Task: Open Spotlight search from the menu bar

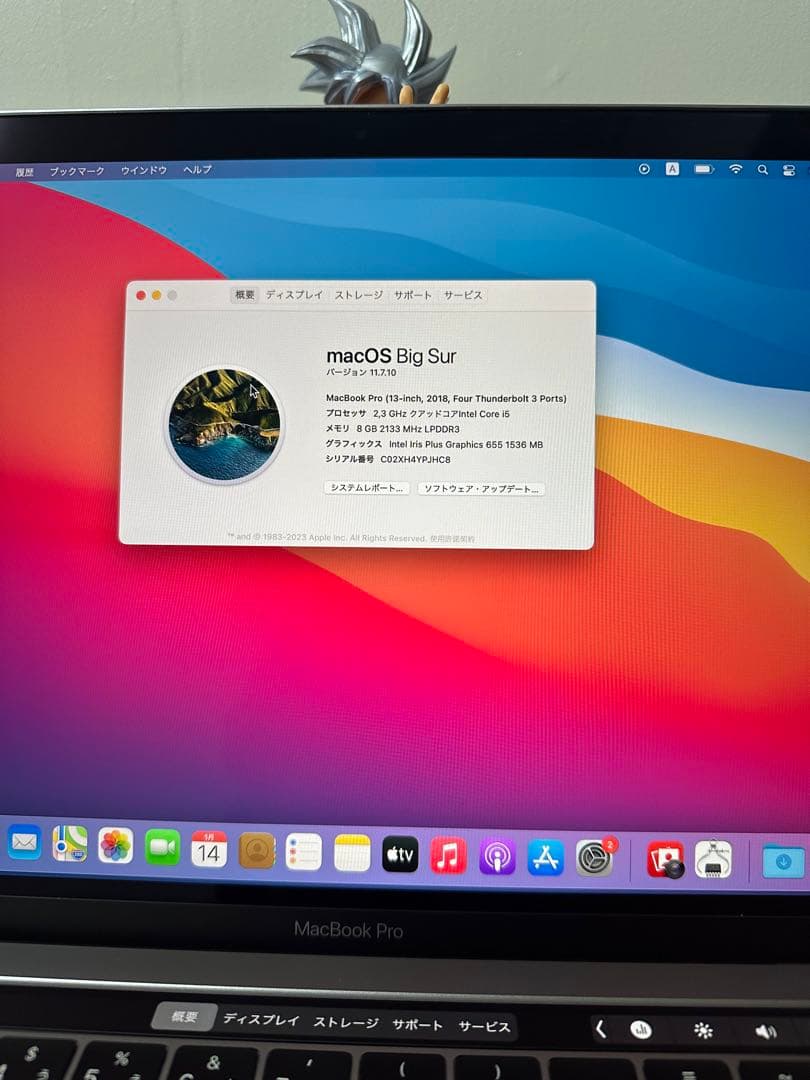Action: [x=761, y=169]
